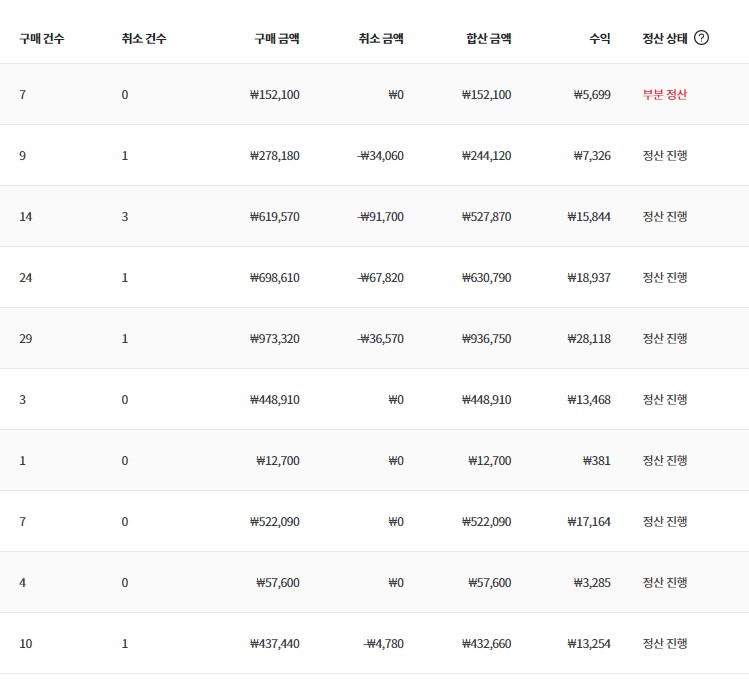
Task: Click the -₩67,820 cancellation amount
Action: [x=381, y=278]
